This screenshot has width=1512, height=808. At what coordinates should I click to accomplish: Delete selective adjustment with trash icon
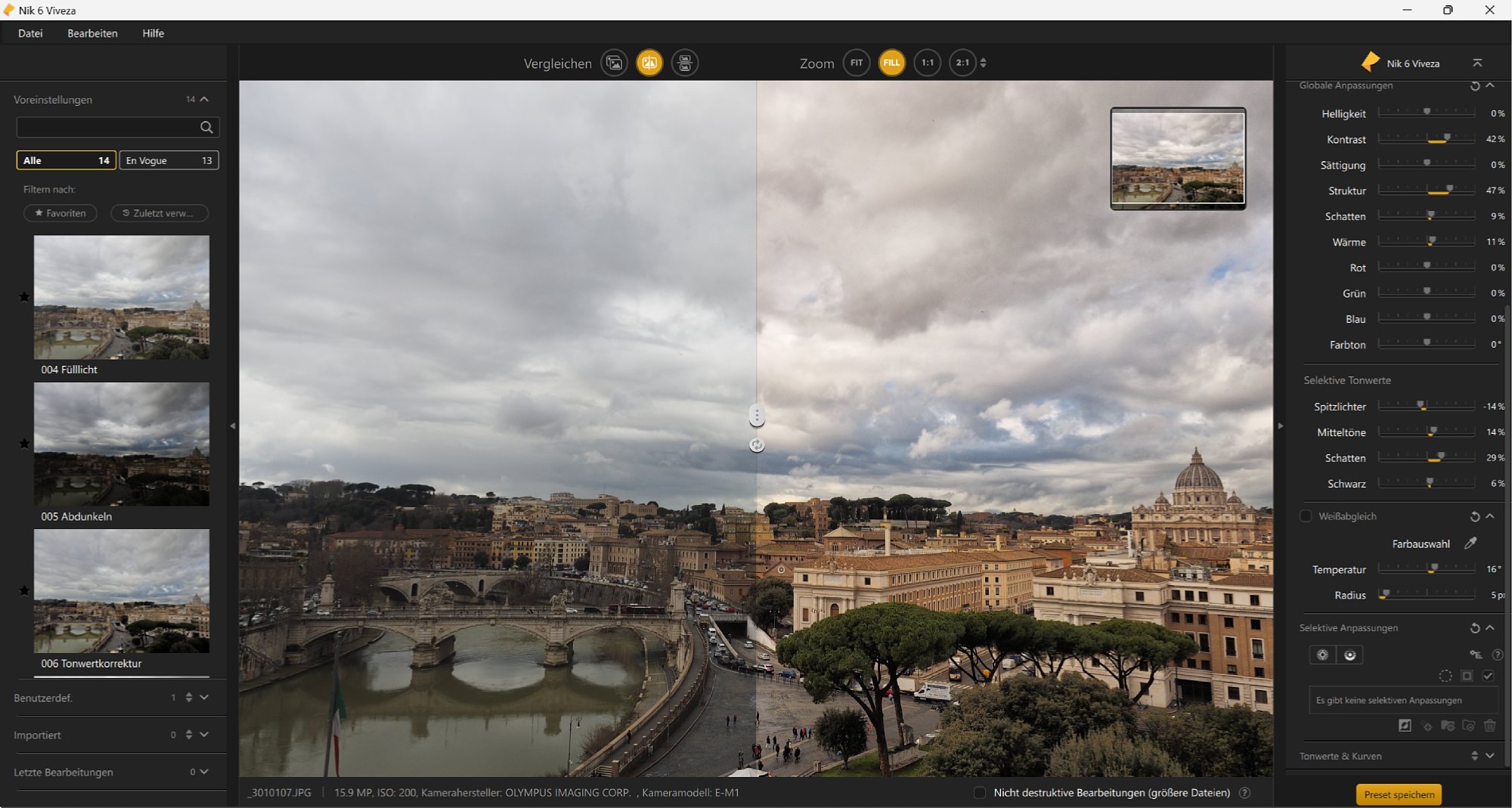coord(1490,726)
